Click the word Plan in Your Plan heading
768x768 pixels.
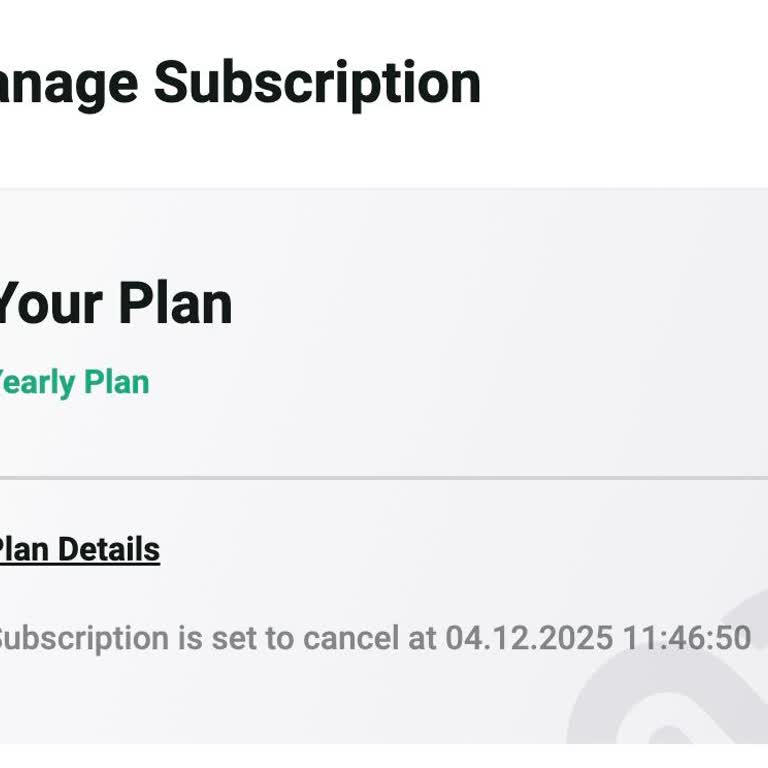point(176,303)
